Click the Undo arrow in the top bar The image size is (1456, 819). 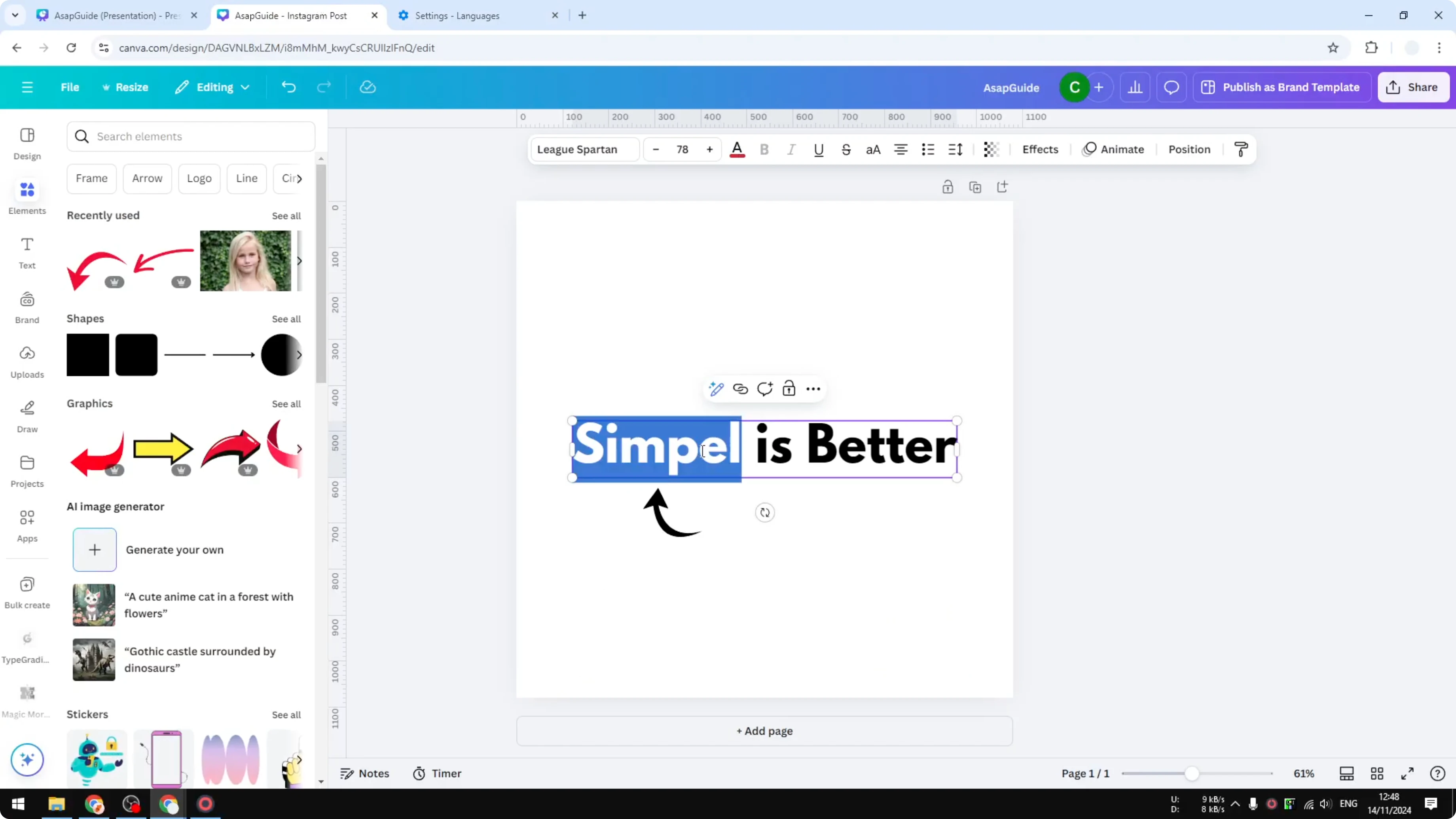pyautogui.click(x=288, y=87)
